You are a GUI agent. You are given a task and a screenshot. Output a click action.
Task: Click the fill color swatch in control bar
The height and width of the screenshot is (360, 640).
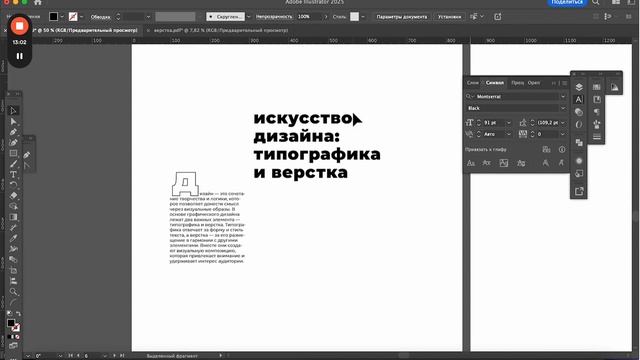coord(53,17)
